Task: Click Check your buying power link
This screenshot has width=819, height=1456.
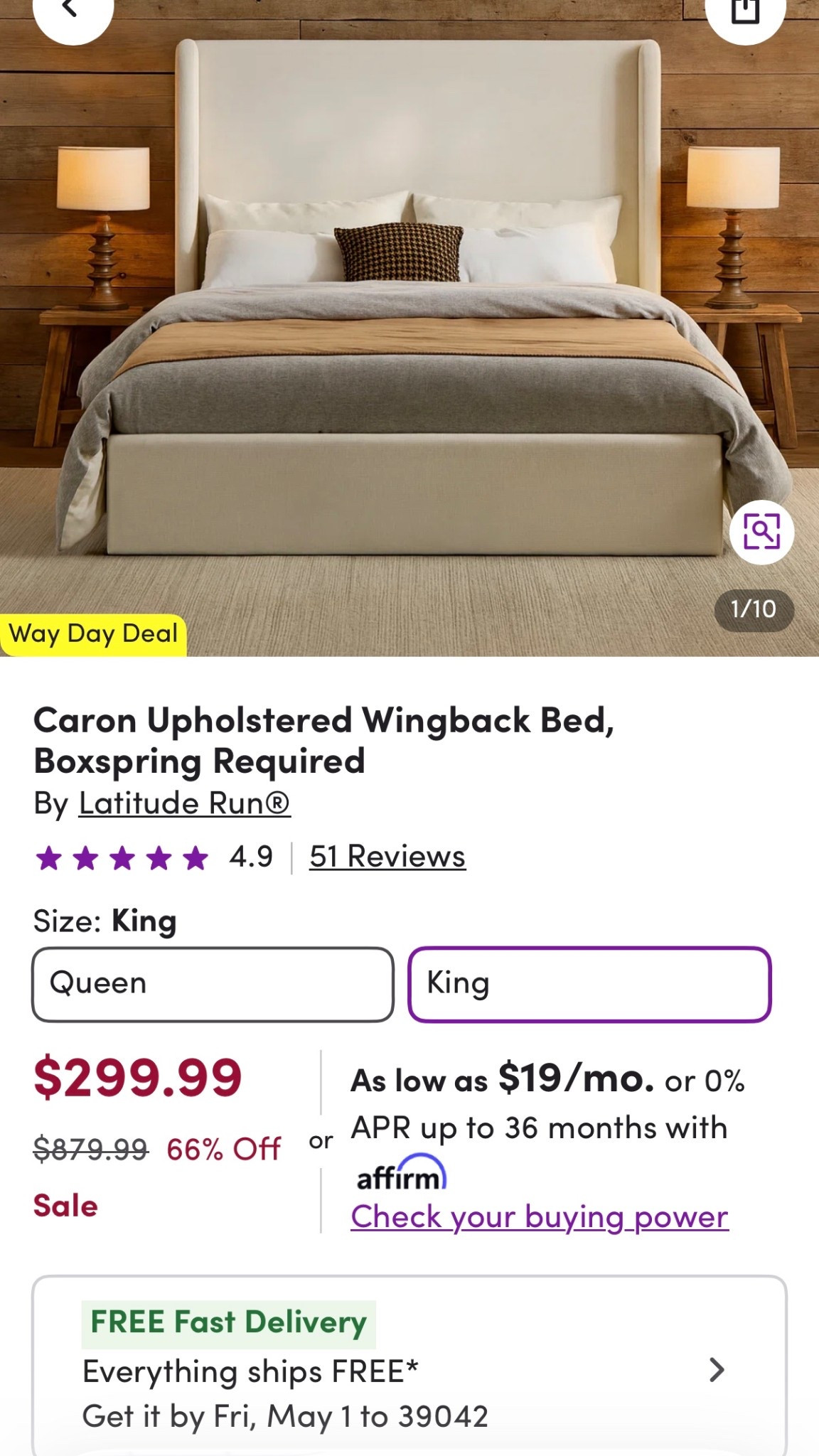Action: click(540, 1216)
